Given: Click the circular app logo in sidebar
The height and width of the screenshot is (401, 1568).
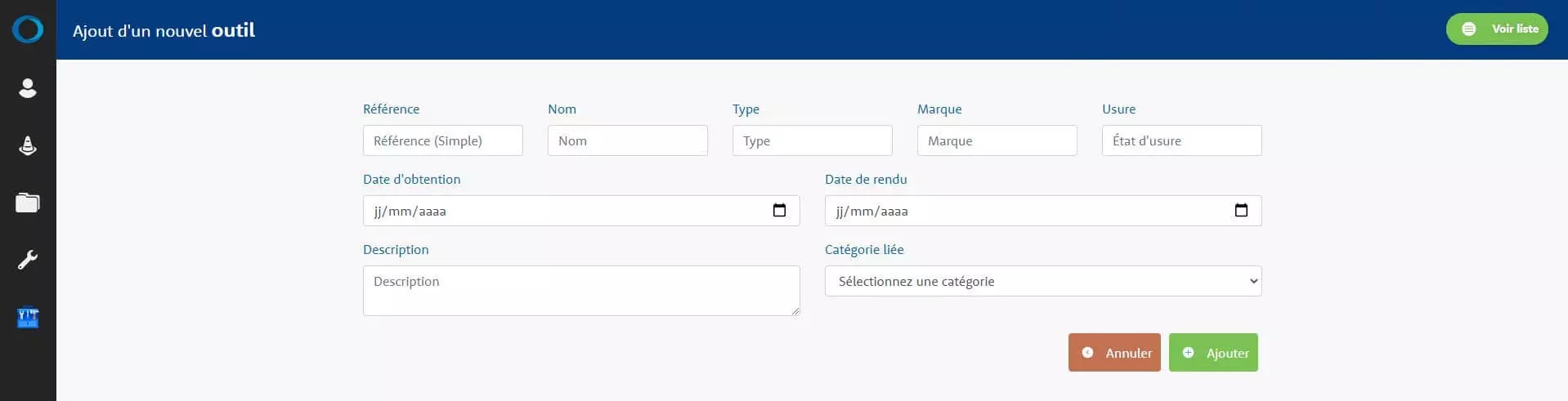Looking at the screenshot, I should 28,29.
